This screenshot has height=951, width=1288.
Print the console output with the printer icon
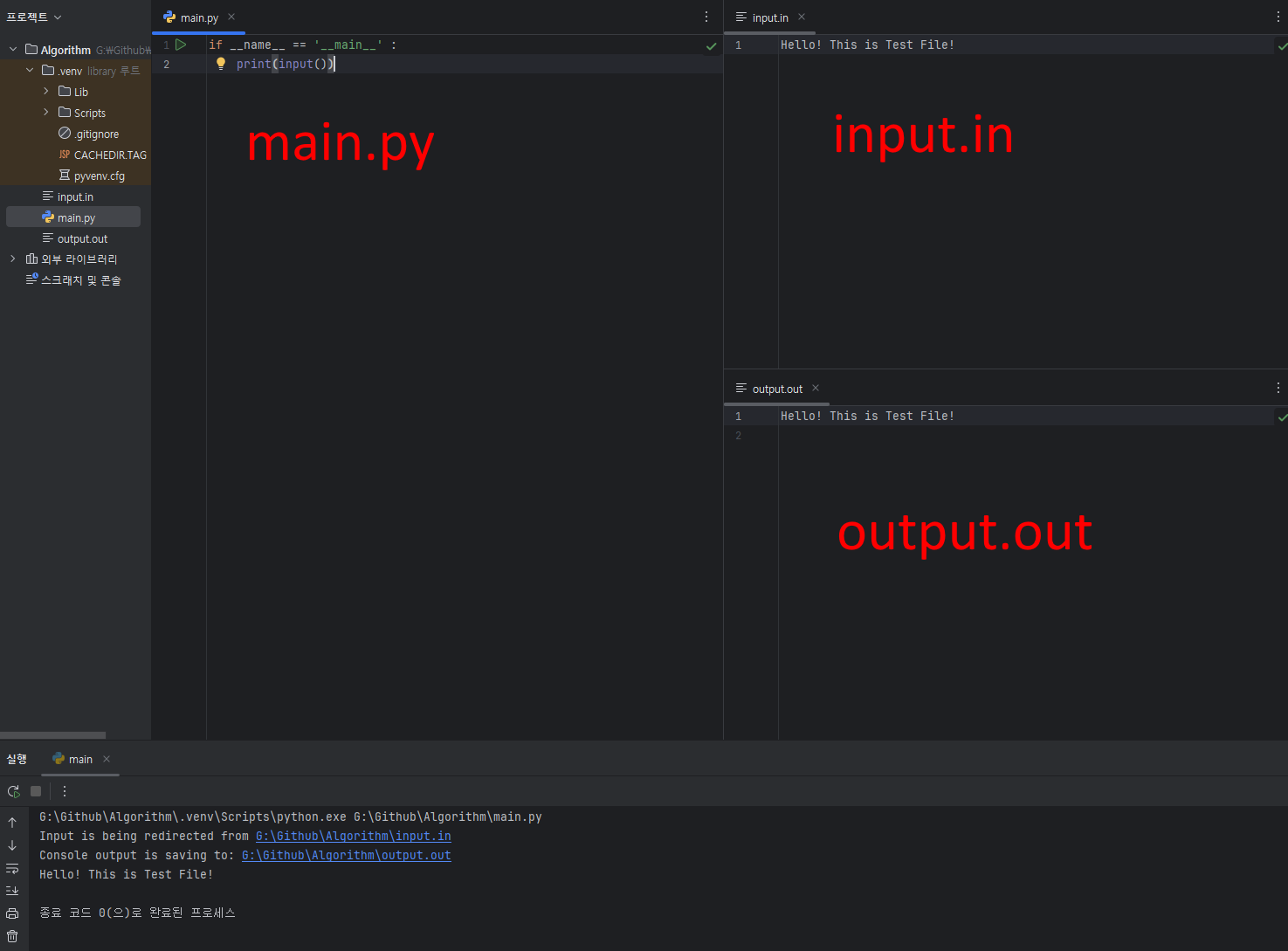[x=12, y=913]
